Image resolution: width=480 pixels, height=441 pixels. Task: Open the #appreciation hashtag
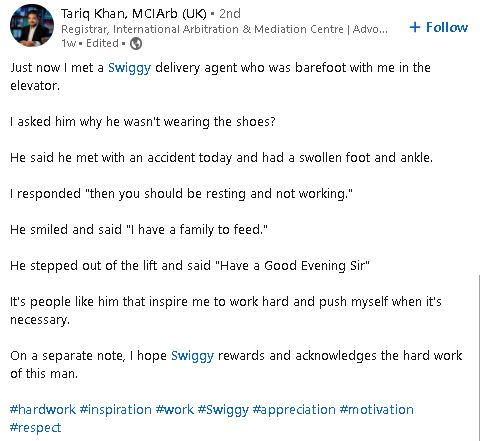pos(294,410)
